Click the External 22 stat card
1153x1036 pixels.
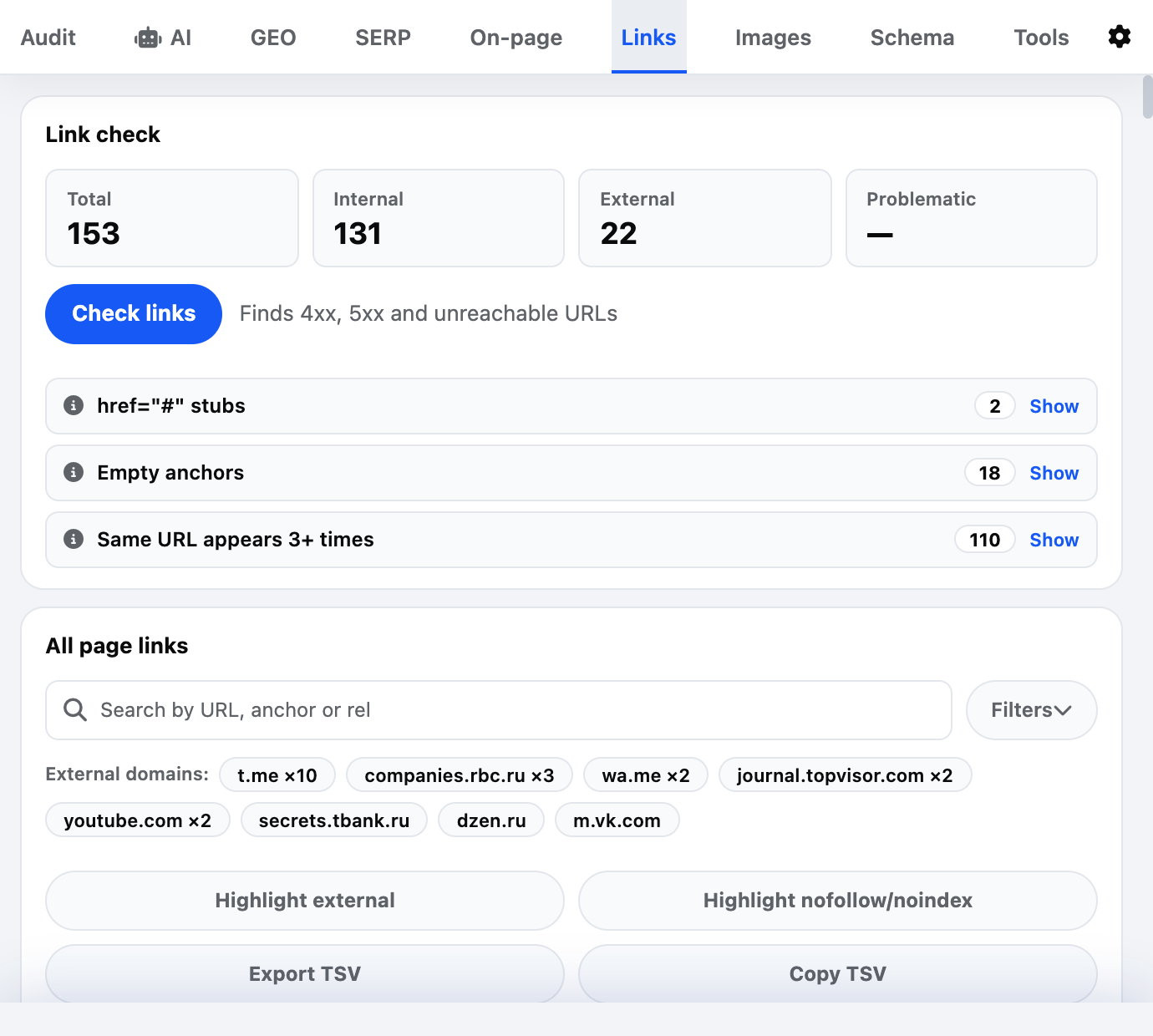point(705,218)
